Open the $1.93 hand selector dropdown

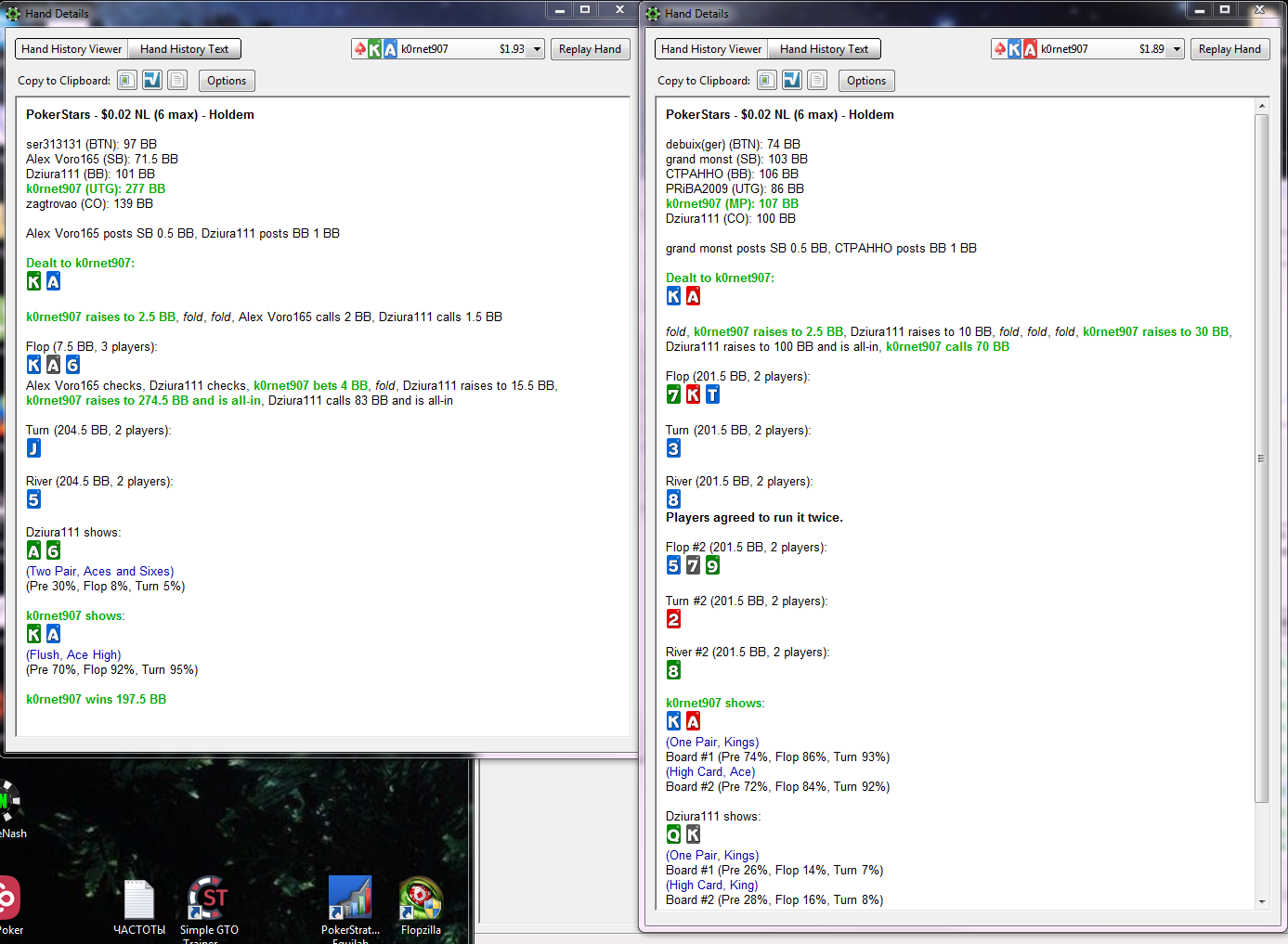coord(537,49)
